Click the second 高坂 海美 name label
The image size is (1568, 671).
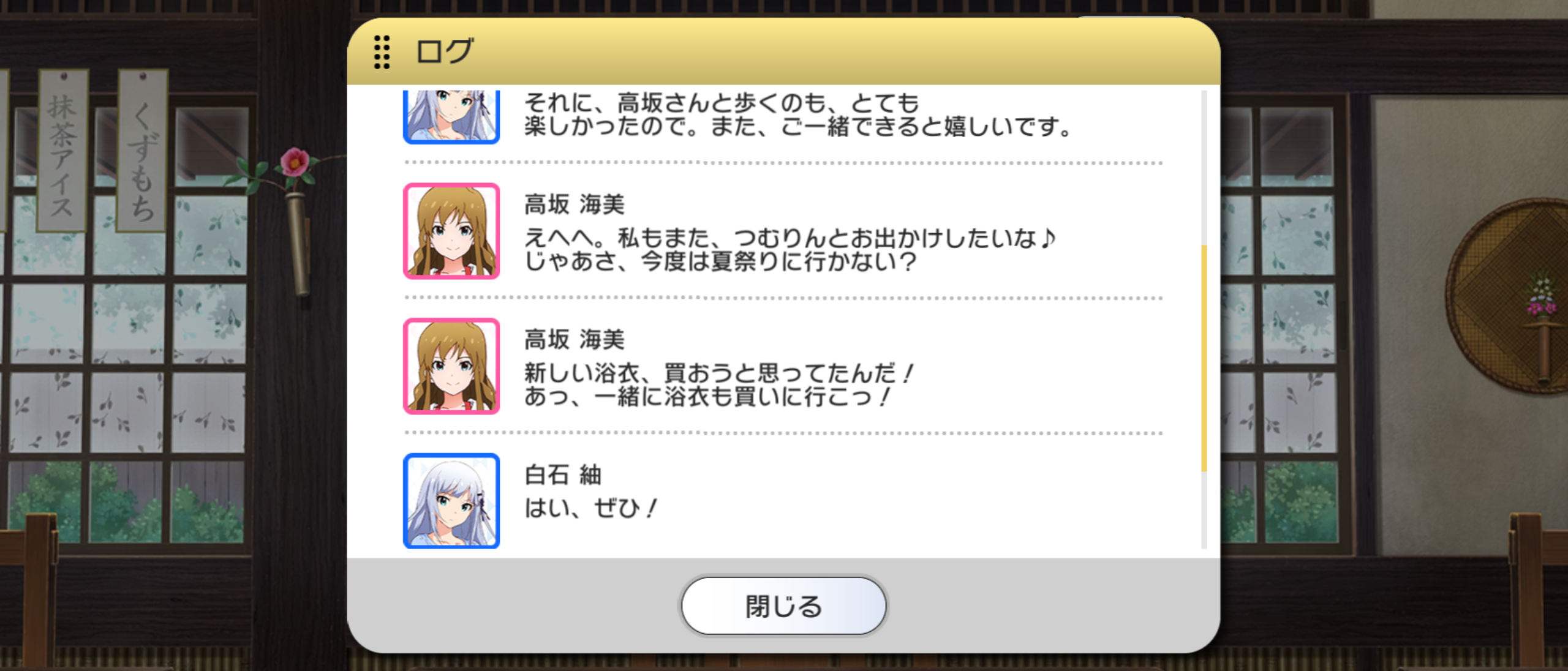(575, 339)
